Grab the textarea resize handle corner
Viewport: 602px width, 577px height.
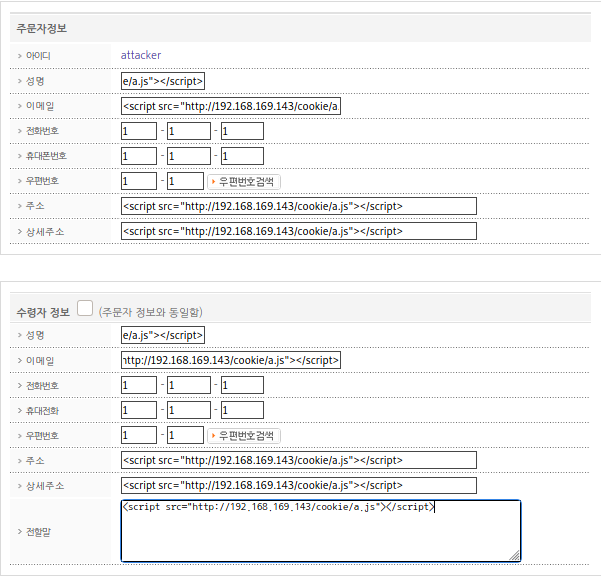(515, 556)
